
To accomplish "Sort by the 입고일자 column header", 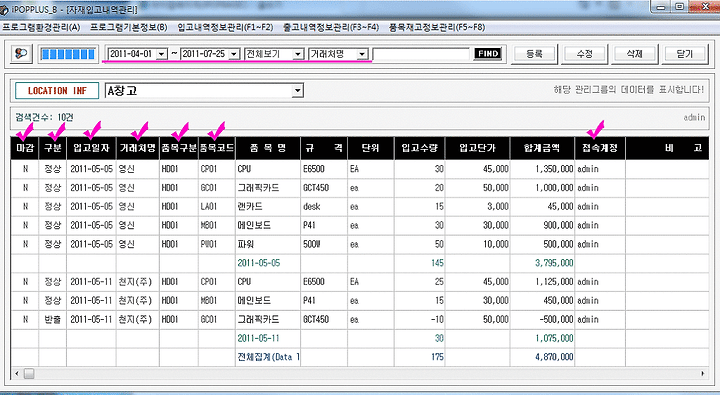I will pos(91,148).
